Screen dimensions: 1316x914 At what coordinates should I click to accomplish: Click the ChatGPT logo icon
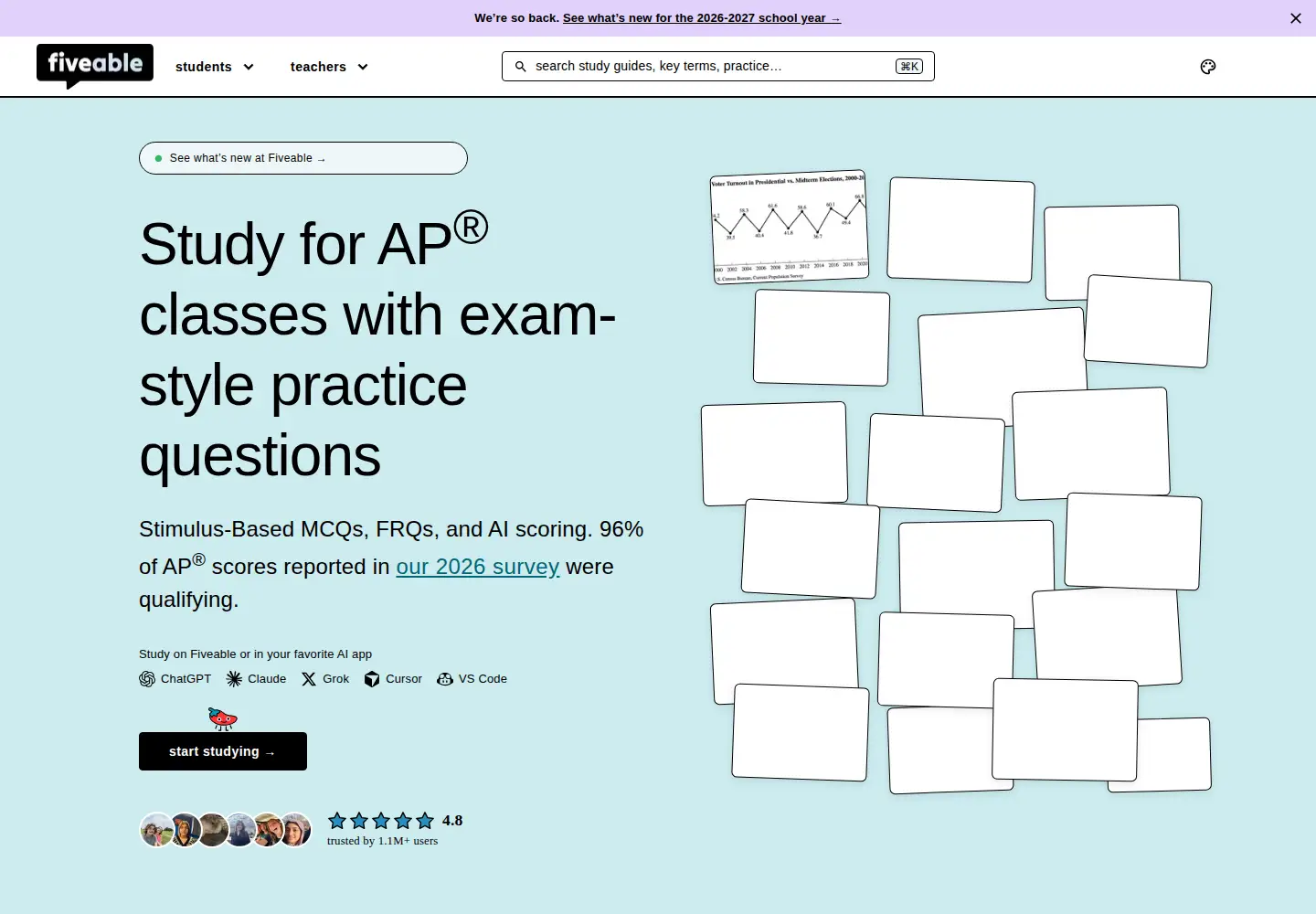(x=147, y=679)
